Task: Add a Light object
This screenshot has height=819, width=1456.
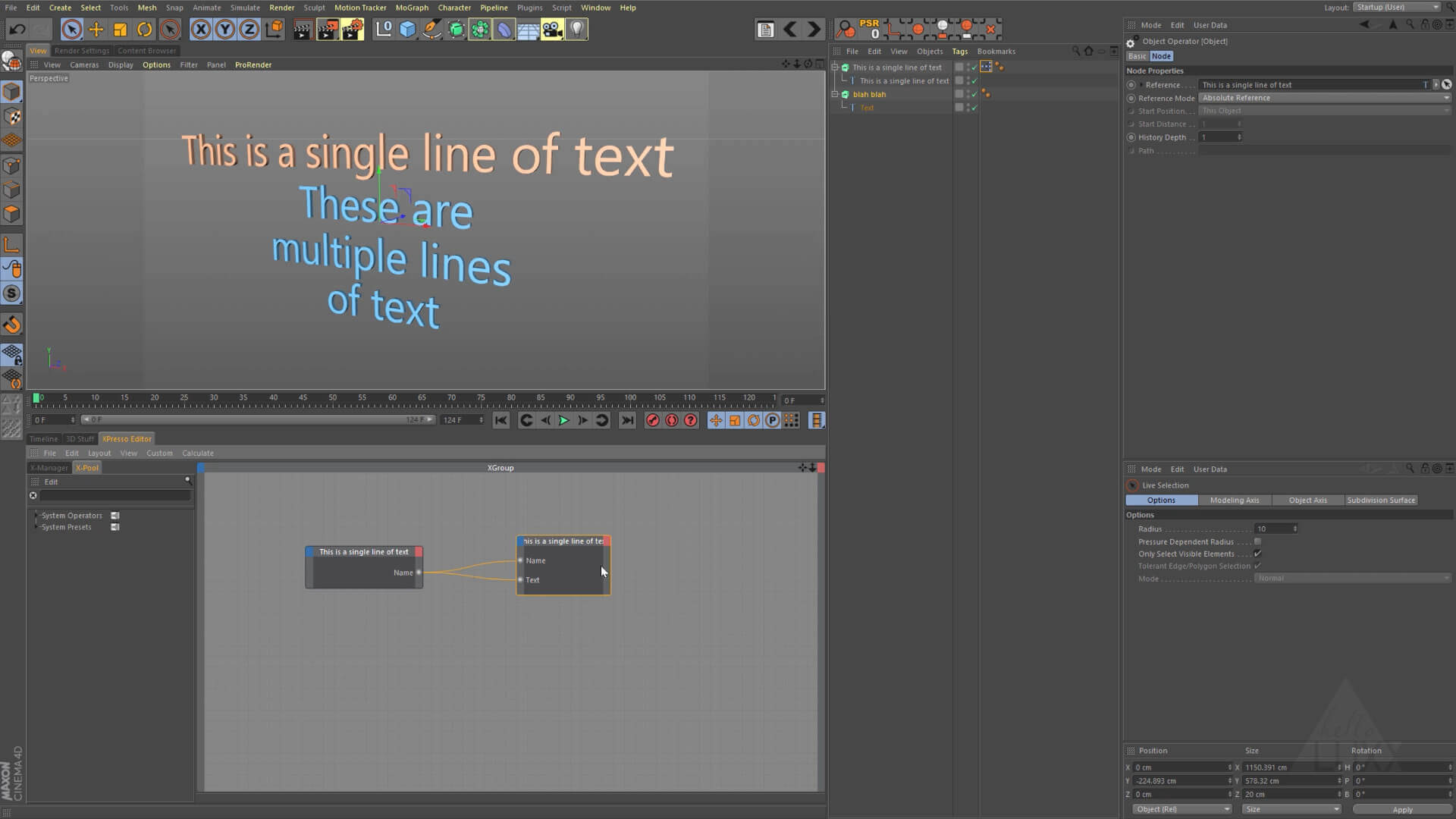Action: point(577,30)
